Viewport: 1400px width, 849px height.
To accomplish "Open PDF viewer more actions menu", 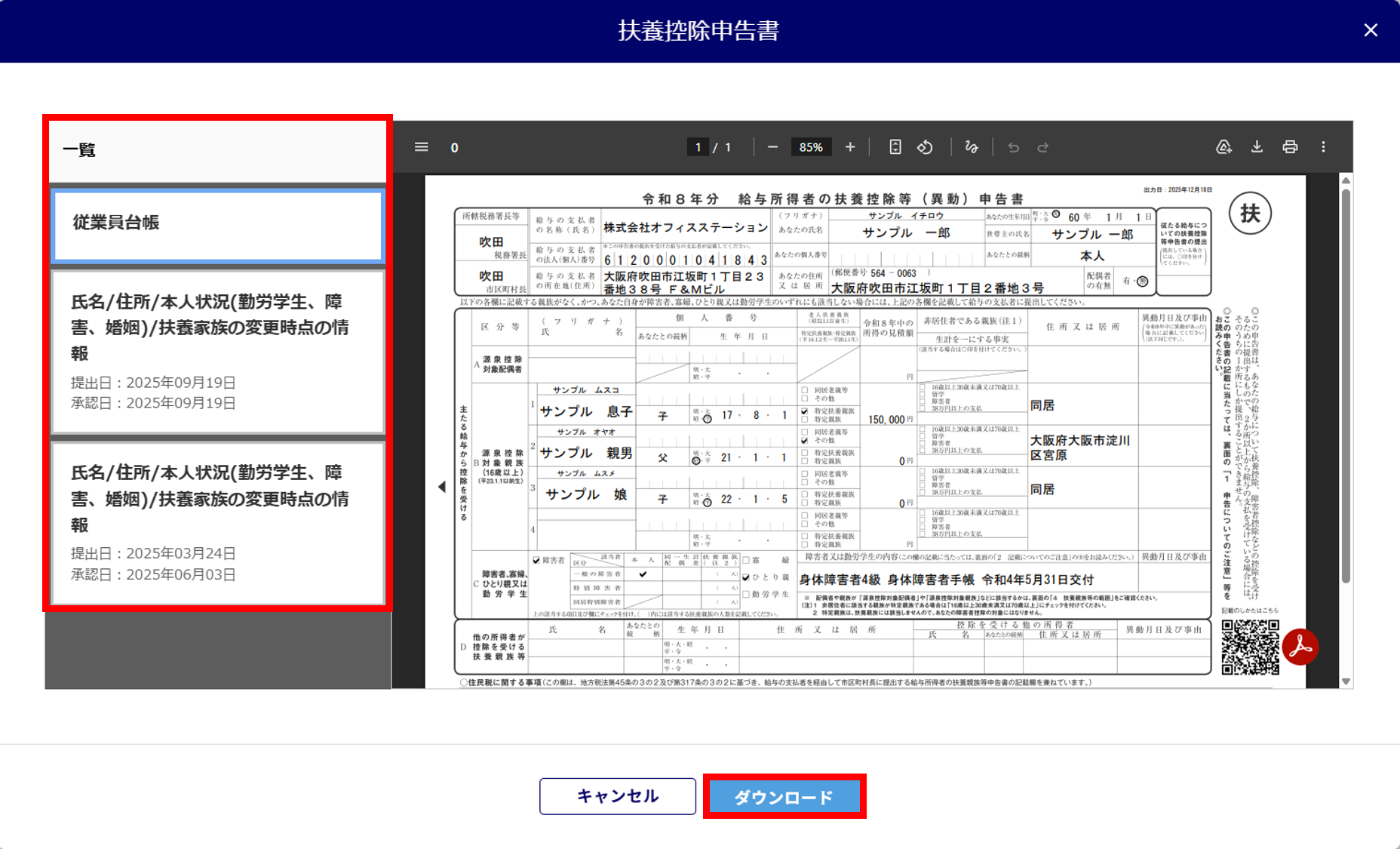I will point(1323,147).
